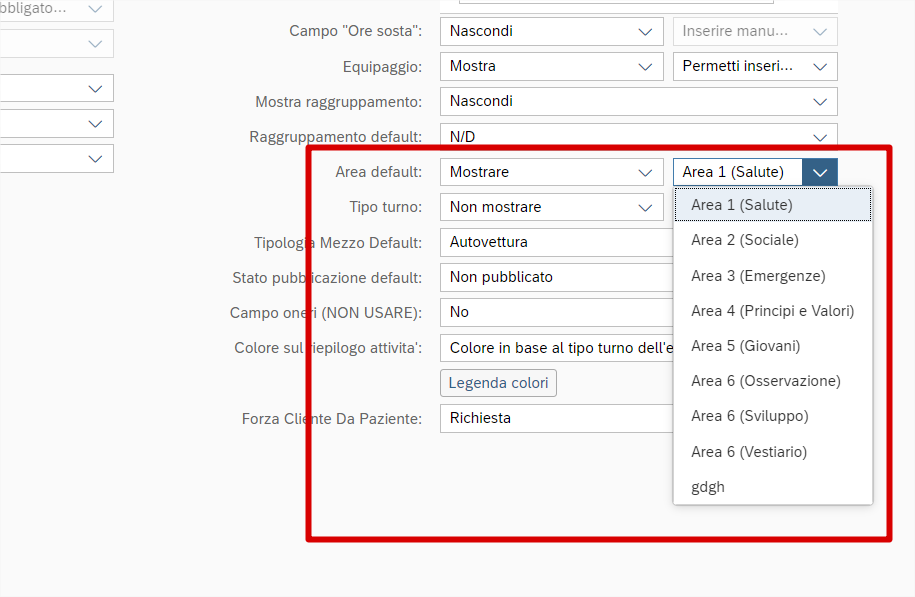
Task: Open the Tipo turno dropdown
Action: click(551, 207)
